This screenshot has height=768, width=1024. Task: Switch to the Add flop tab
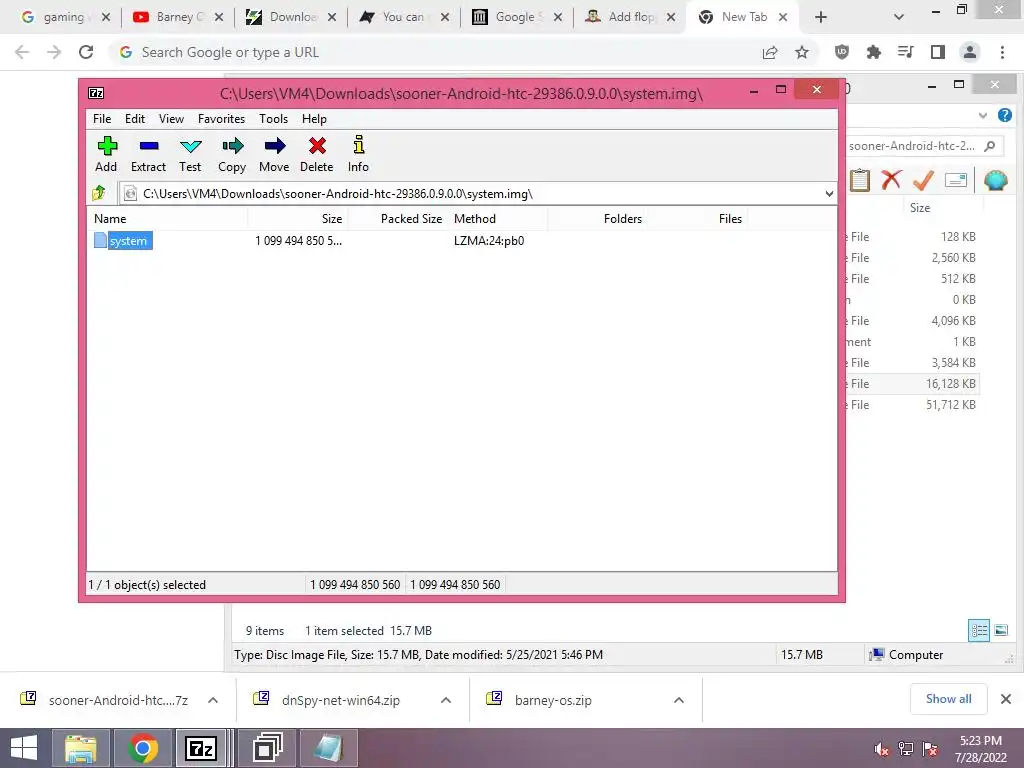point(622,17)
